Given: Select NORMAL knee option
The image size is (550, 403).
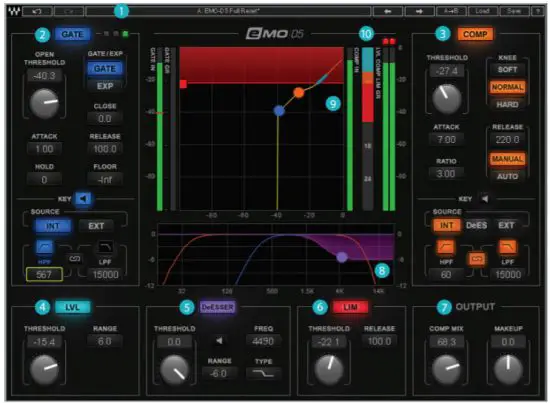Looking at the screenshot, I should [x=507, y=87].
